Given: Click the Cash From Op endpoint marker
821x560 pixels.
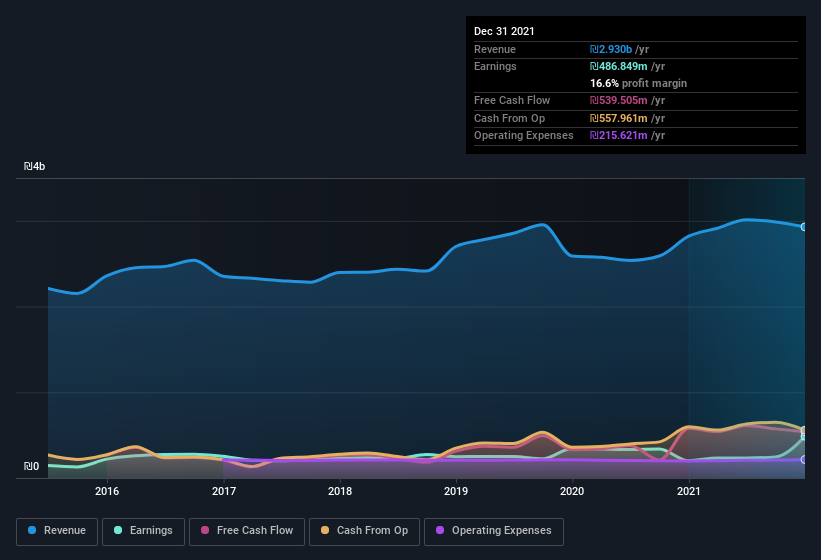Looking at the screenshot, I should pos(804,430).
